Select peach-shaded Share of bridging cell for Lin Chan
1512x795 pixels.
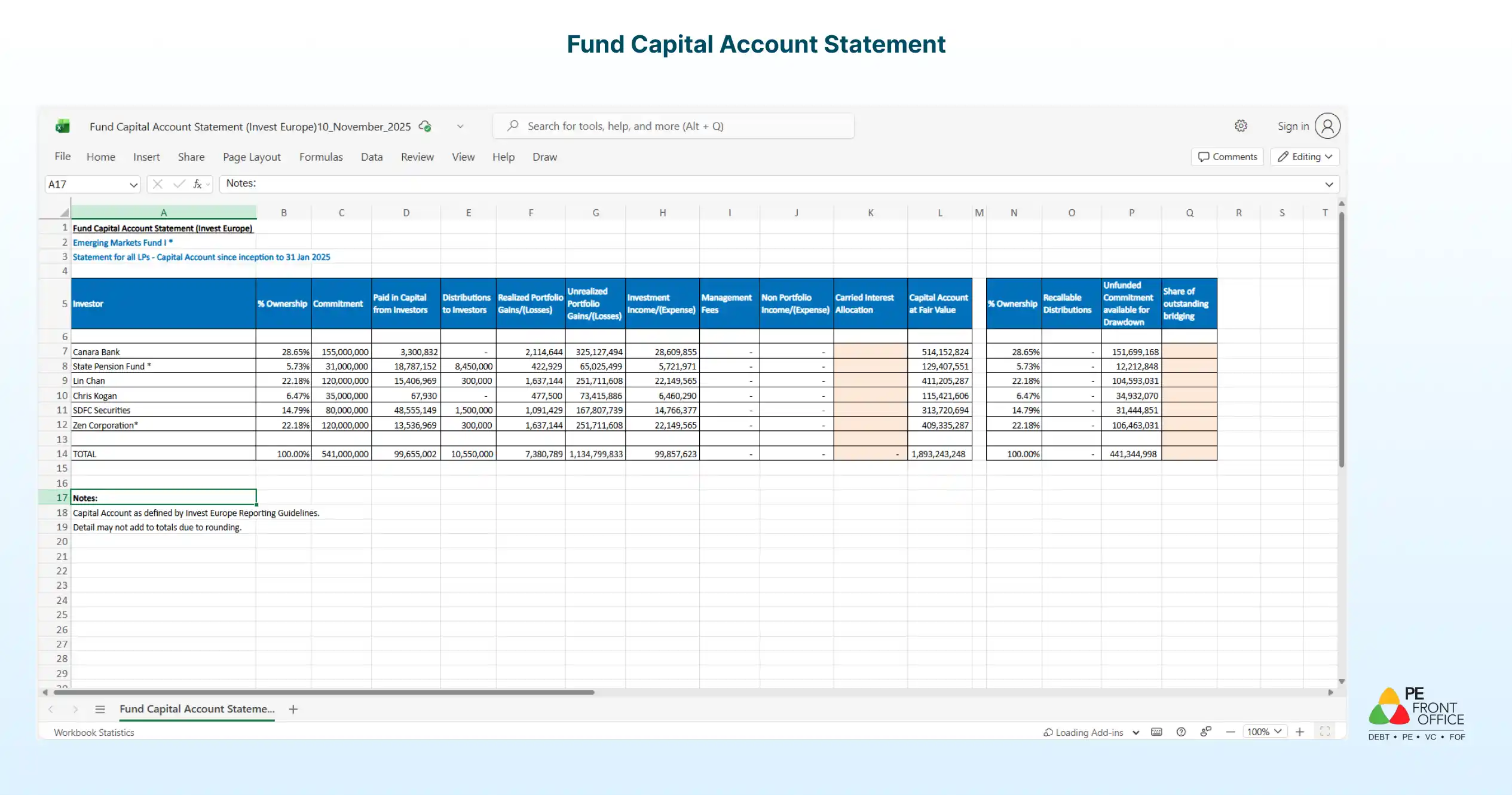(x=1190, y=381)
